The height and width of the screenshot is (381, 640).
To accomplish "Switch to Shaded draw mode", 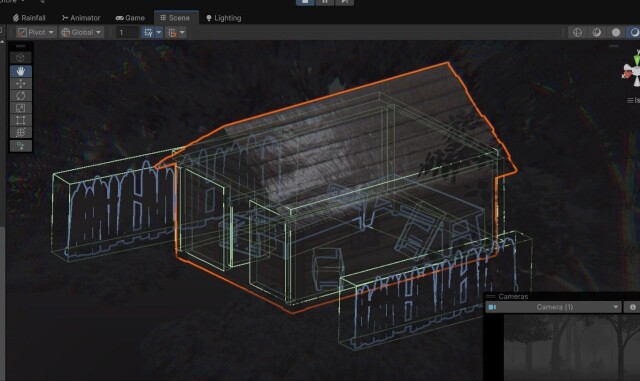I will point(634,32).
